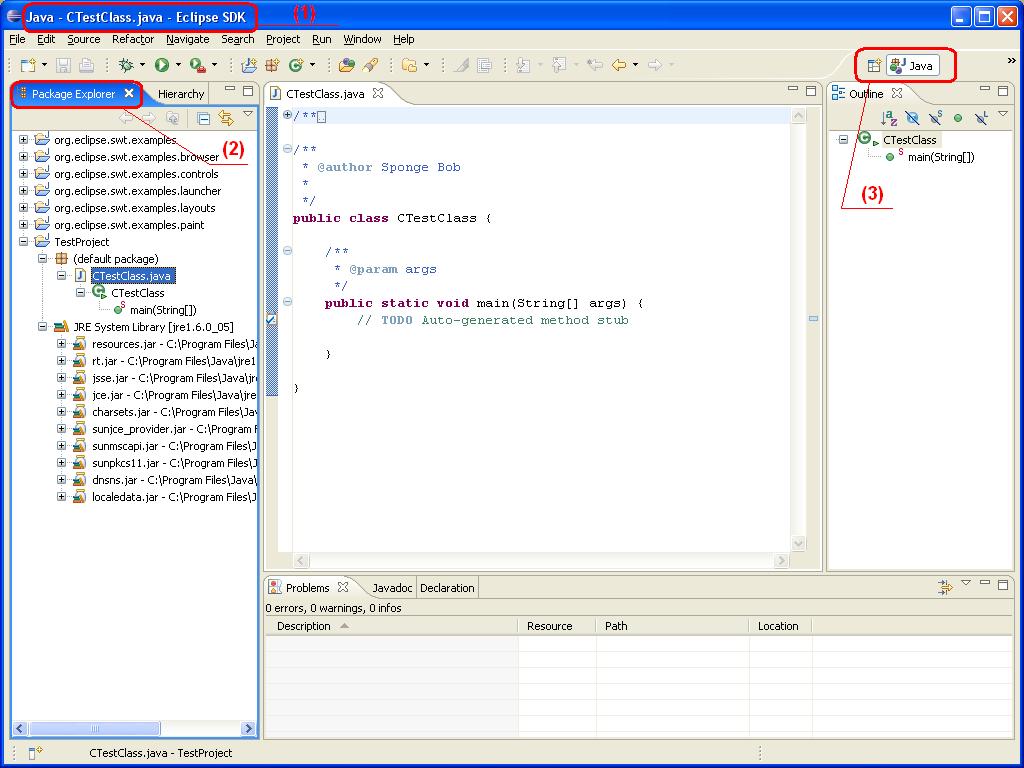Image resolution: width=1024 pixels, height=768 pixels.
Task: Collapse the TestProject tree node
Action: point(24,242)
